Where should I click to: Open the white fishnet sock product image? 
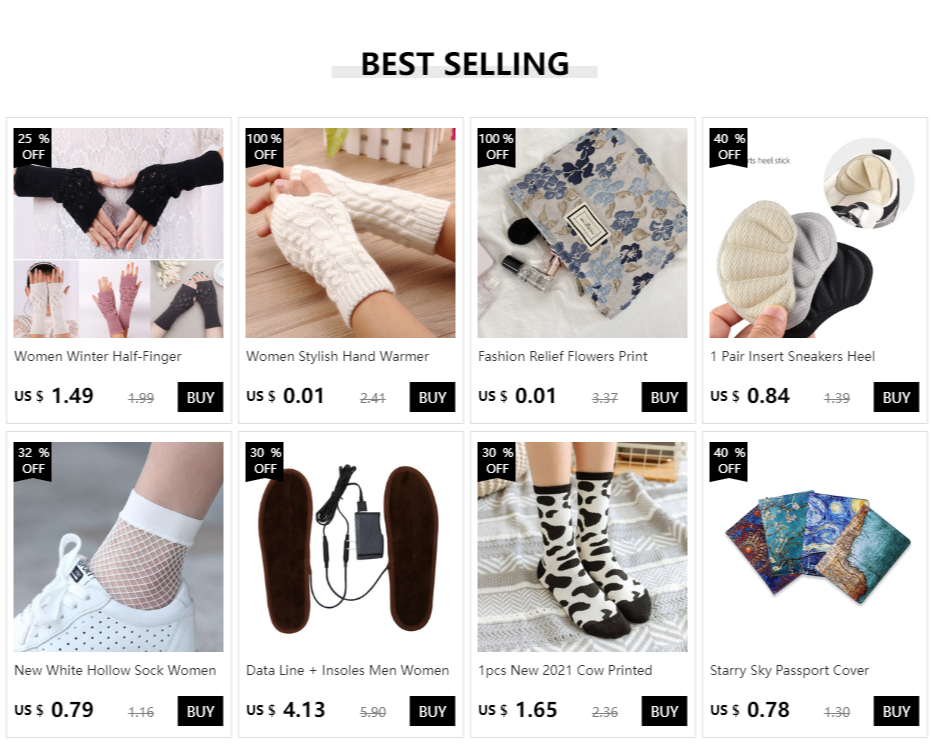tap(118, 547)
